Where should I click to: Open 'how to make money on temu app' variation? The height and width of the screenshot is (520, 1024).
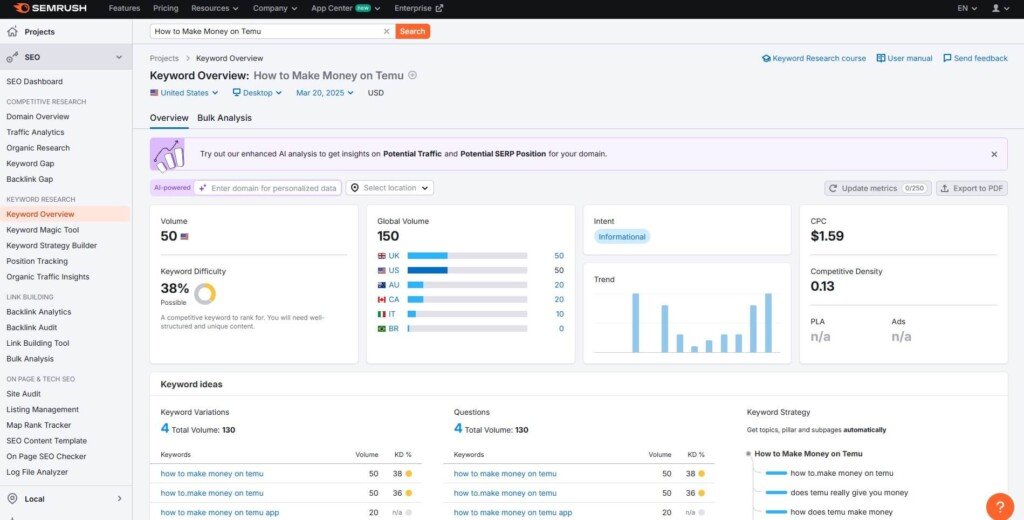[x=219, y=513]
